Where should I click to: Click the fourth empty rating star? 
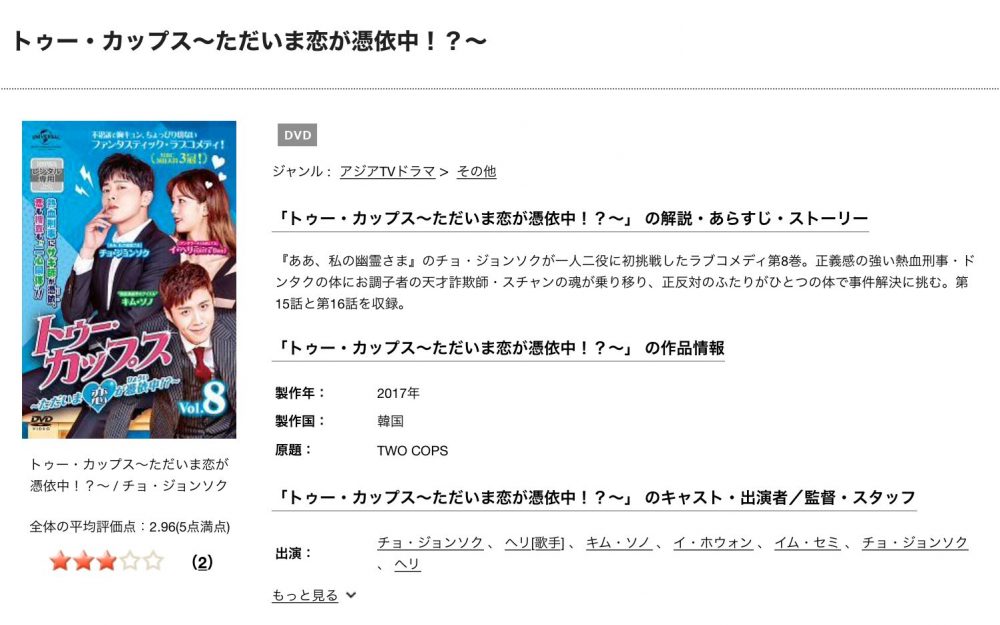click(129, 561)
